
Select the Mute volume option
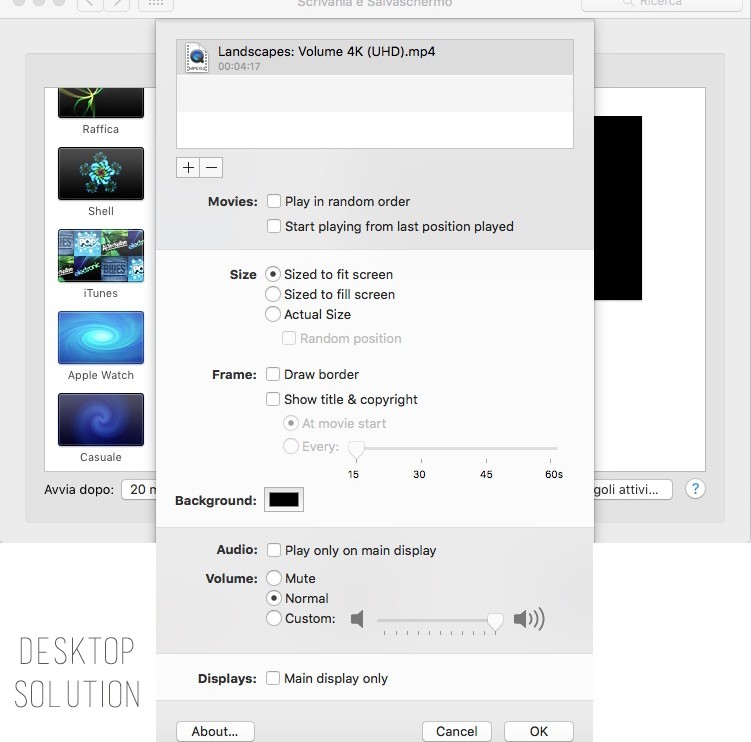[x=274, y=578]
